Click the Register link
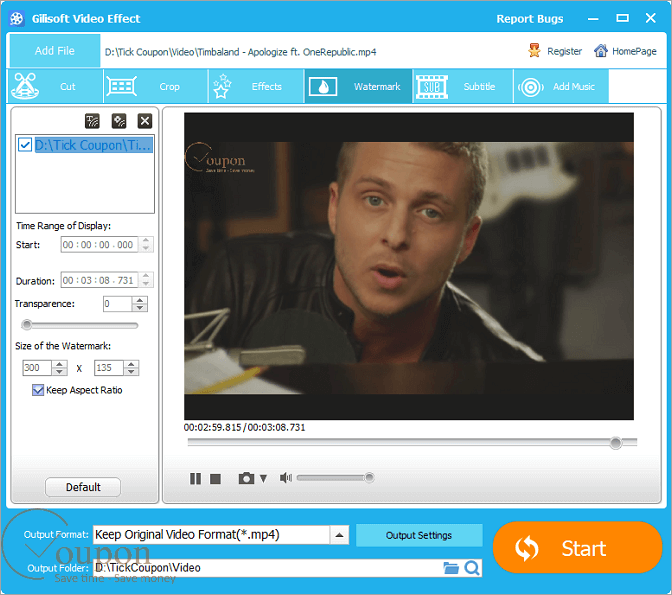The image size is (672, 595). pyautogui.click(x=564, y=51)
